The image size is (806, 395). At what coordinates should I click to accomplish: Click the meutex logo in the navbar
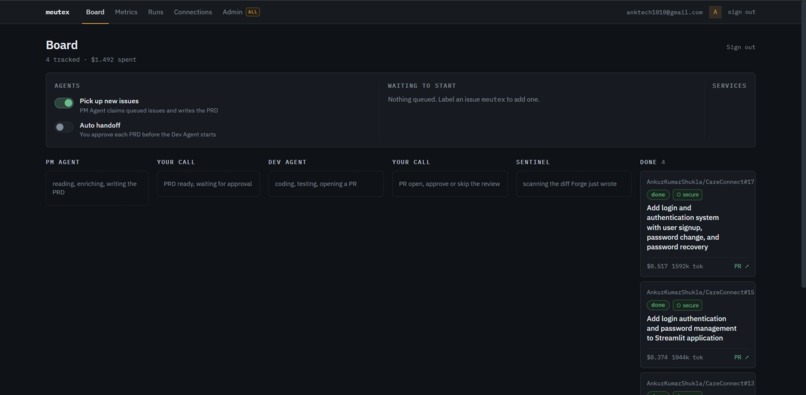57,12
